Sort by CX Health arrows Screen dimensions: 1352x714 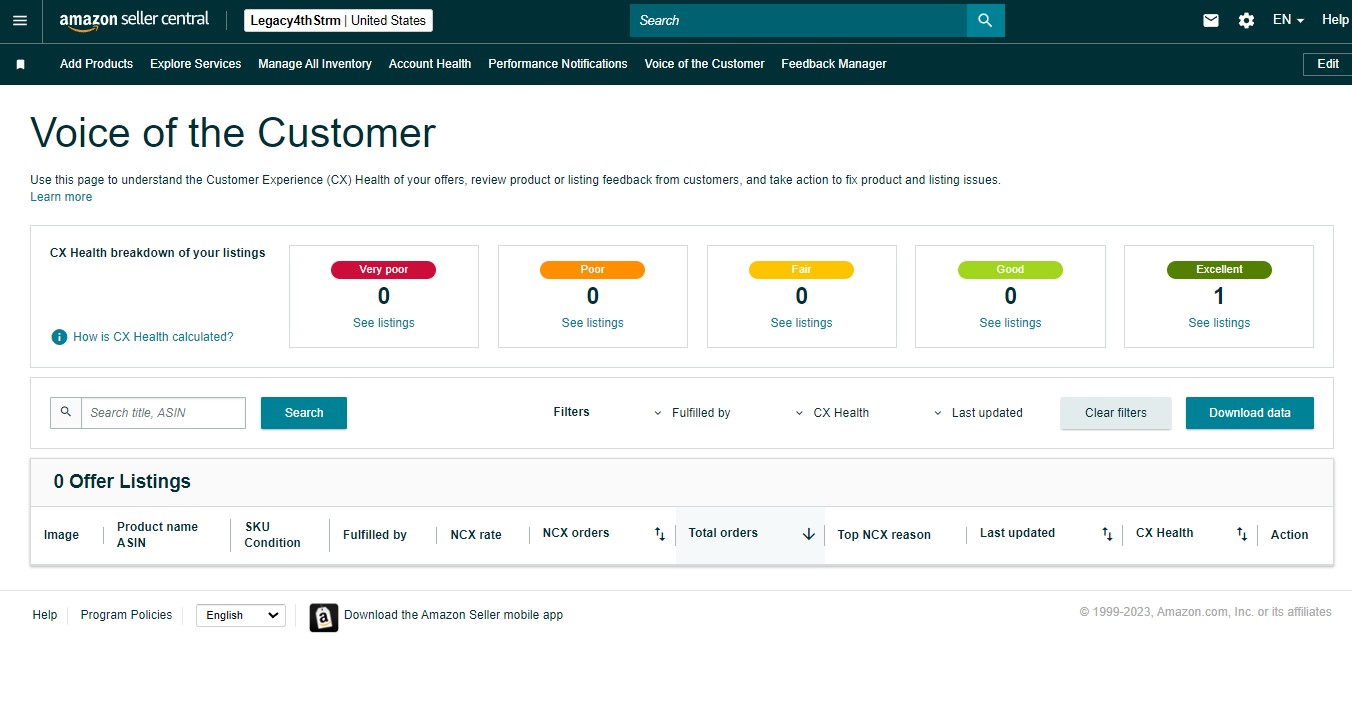(1242, 534)
